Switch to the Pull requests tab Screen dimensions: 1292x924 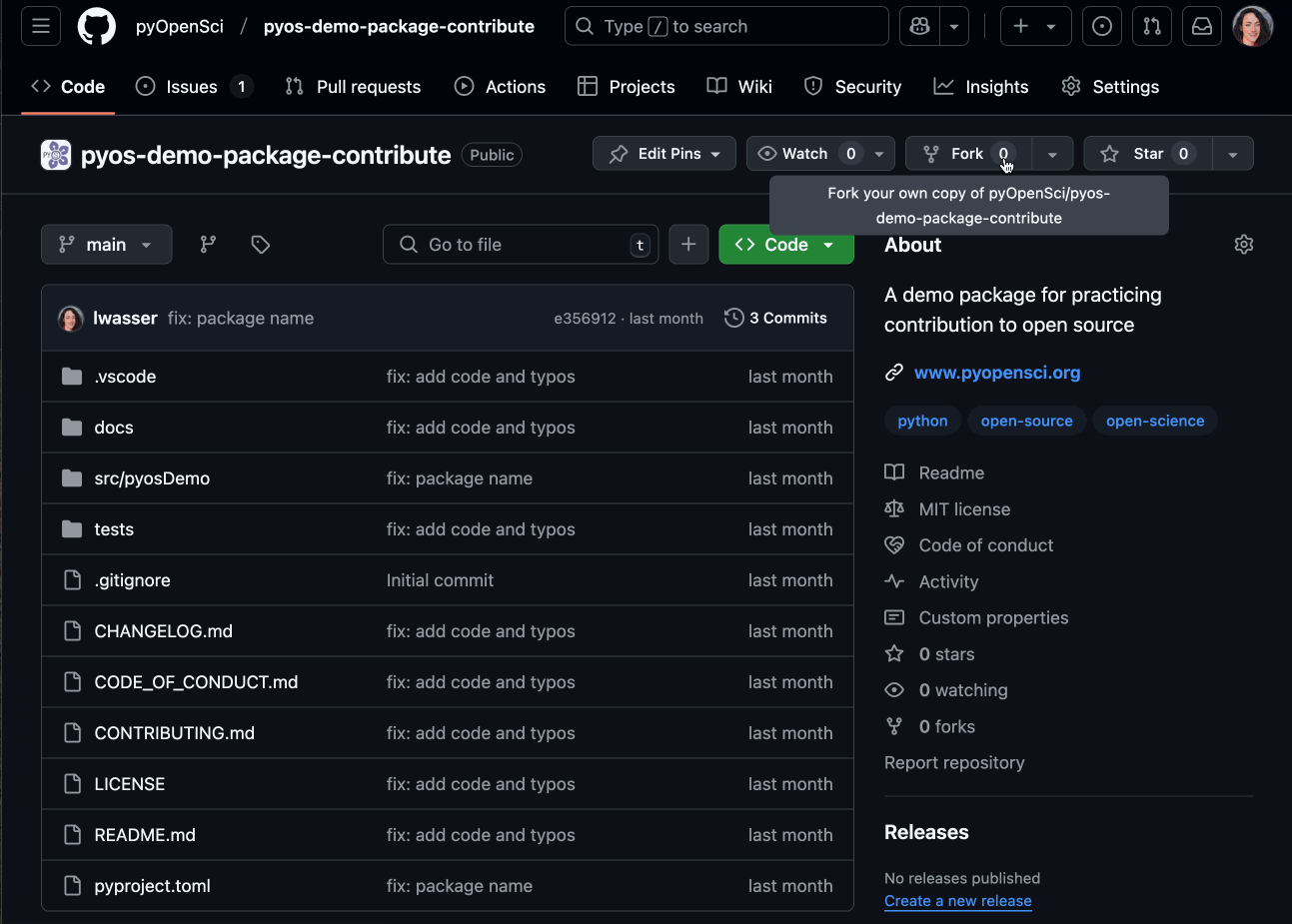(x=353, y=87)
